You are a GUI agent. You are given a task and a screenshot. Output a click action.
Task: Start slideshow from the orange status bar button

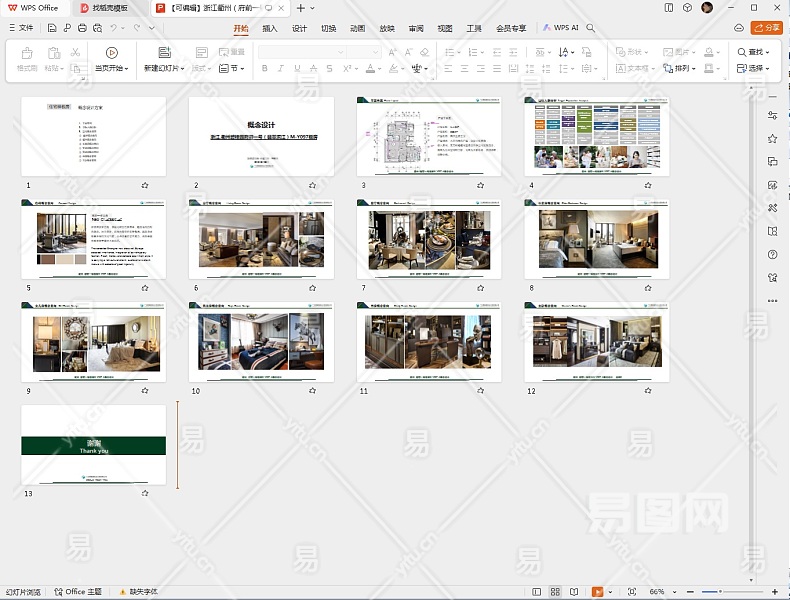pyautogui.click(x=598, y=592)
